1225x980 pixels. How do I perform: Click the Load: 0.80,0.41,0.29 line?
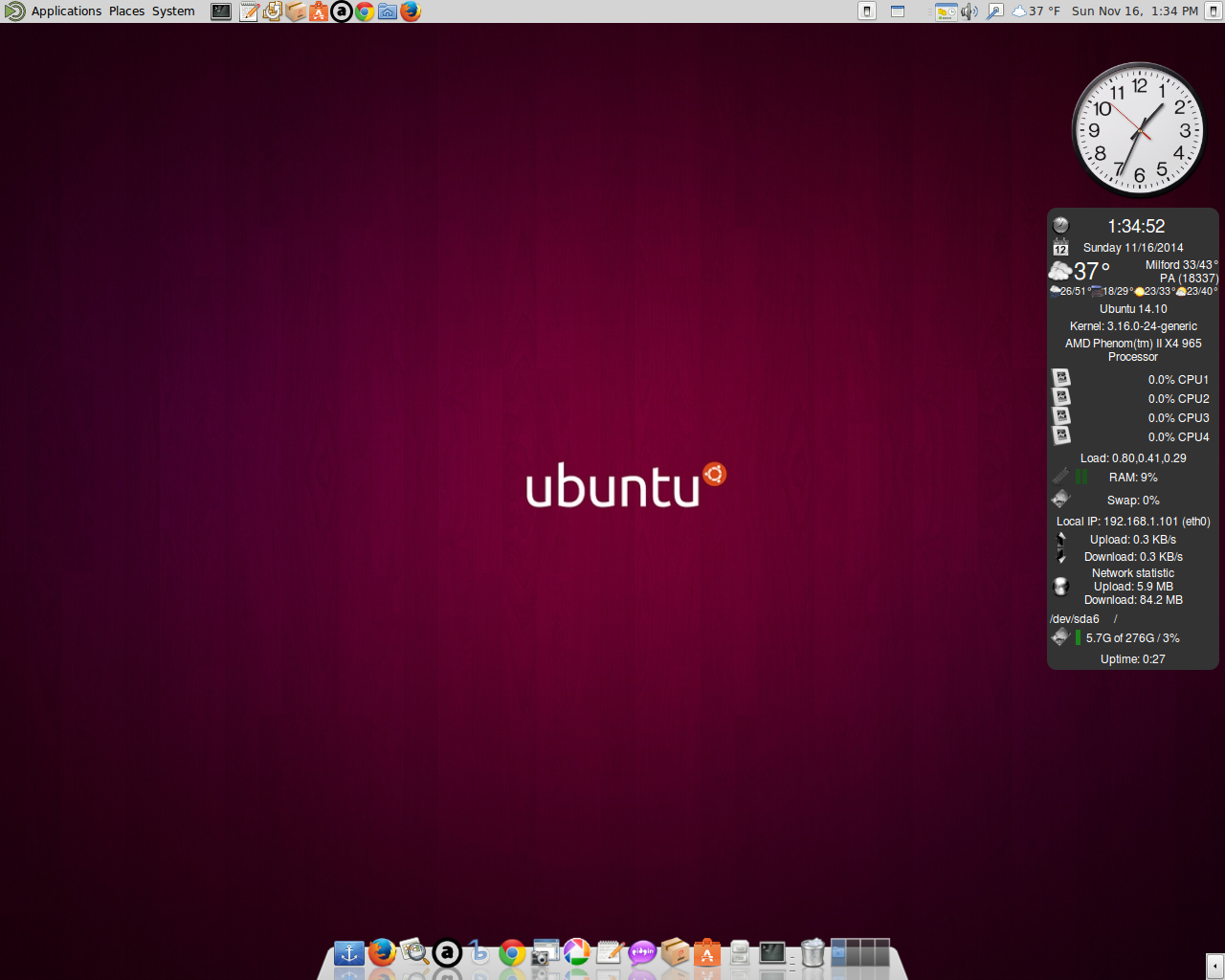click(1133, 458)
